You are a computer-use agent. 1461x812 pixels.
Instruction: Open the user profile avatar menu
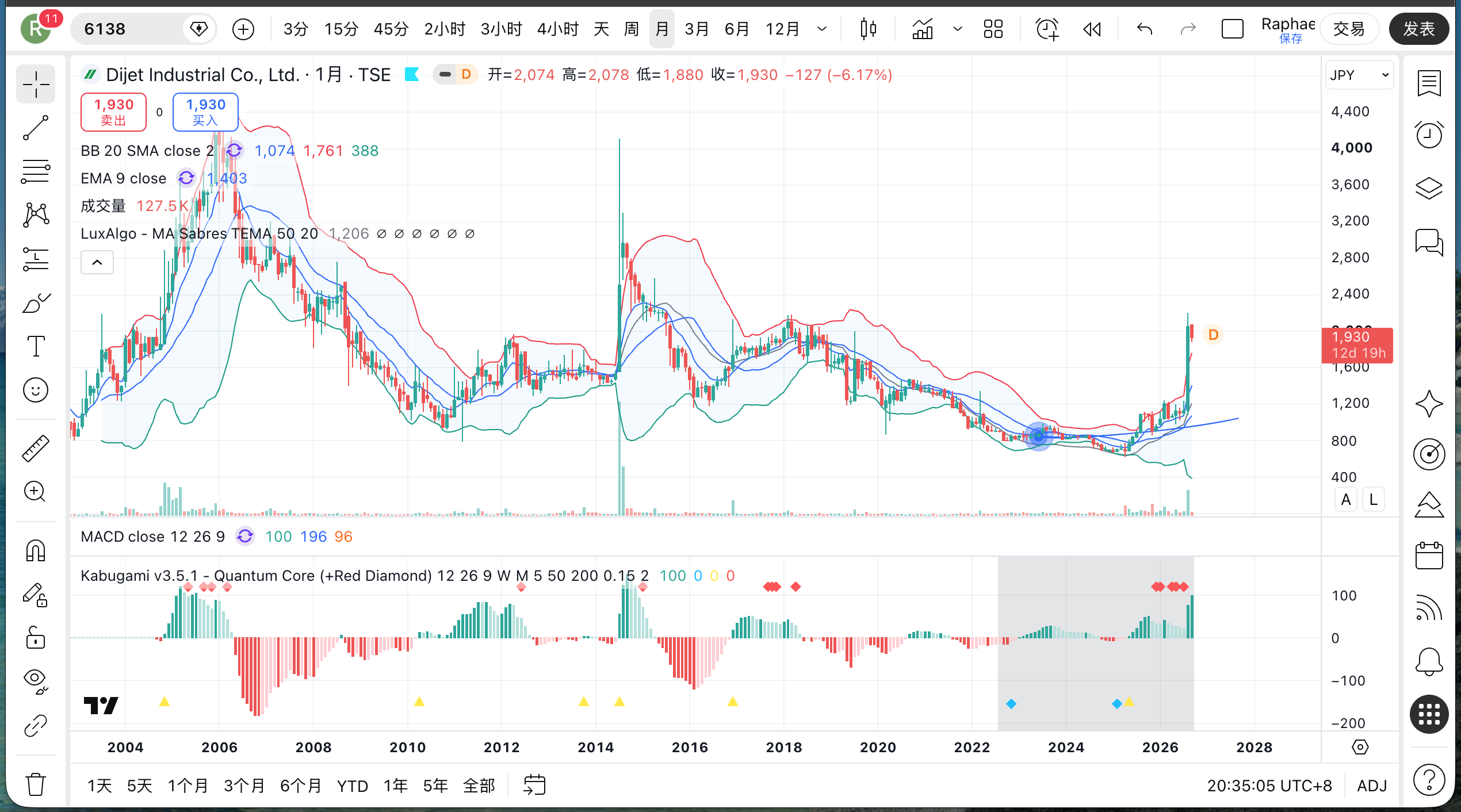pyautogui.click(x=36, y=29)
